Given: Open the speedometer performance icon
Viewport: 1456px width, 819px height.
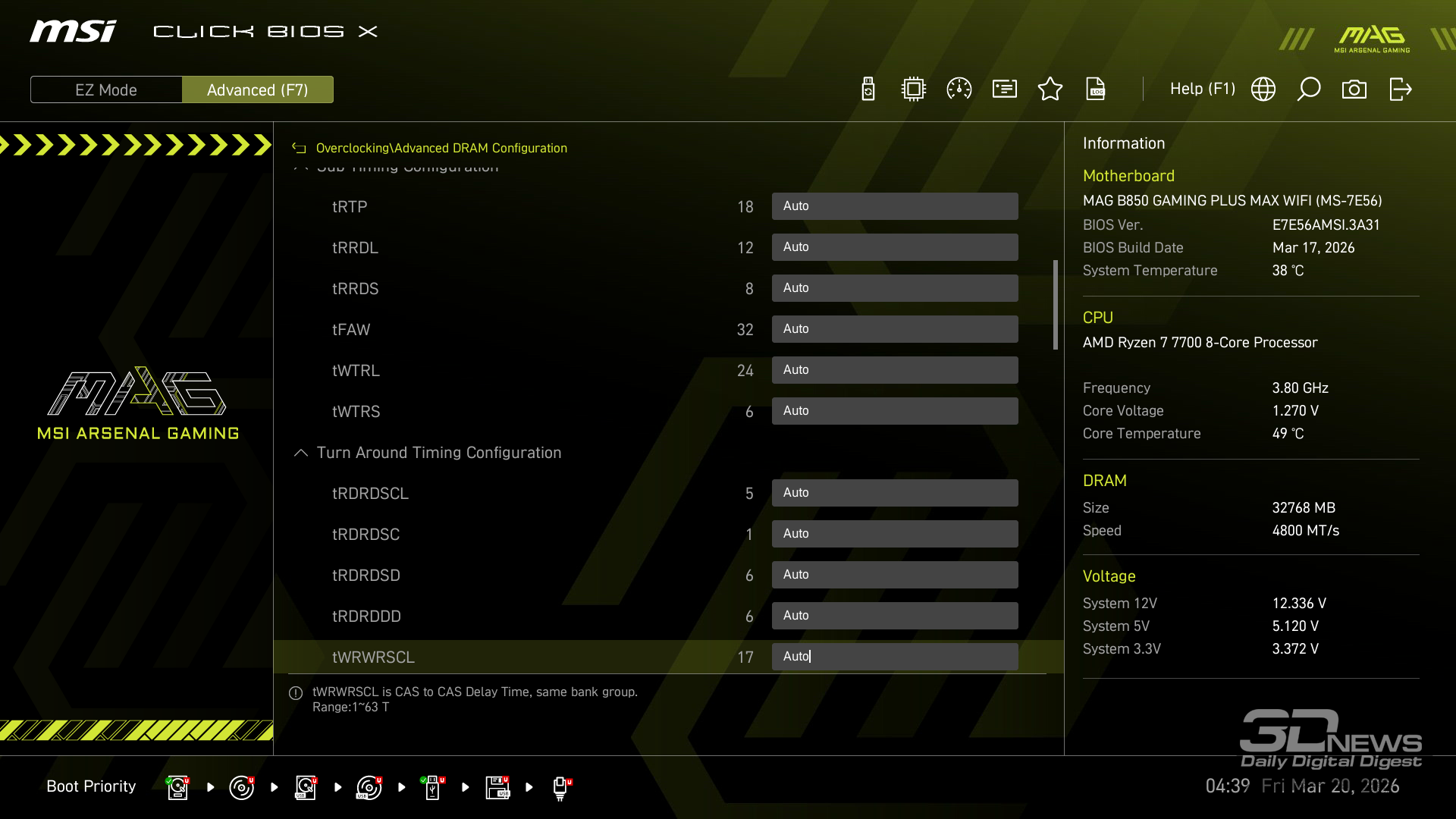Looking at the screenshot, I should tap(959, 89).
